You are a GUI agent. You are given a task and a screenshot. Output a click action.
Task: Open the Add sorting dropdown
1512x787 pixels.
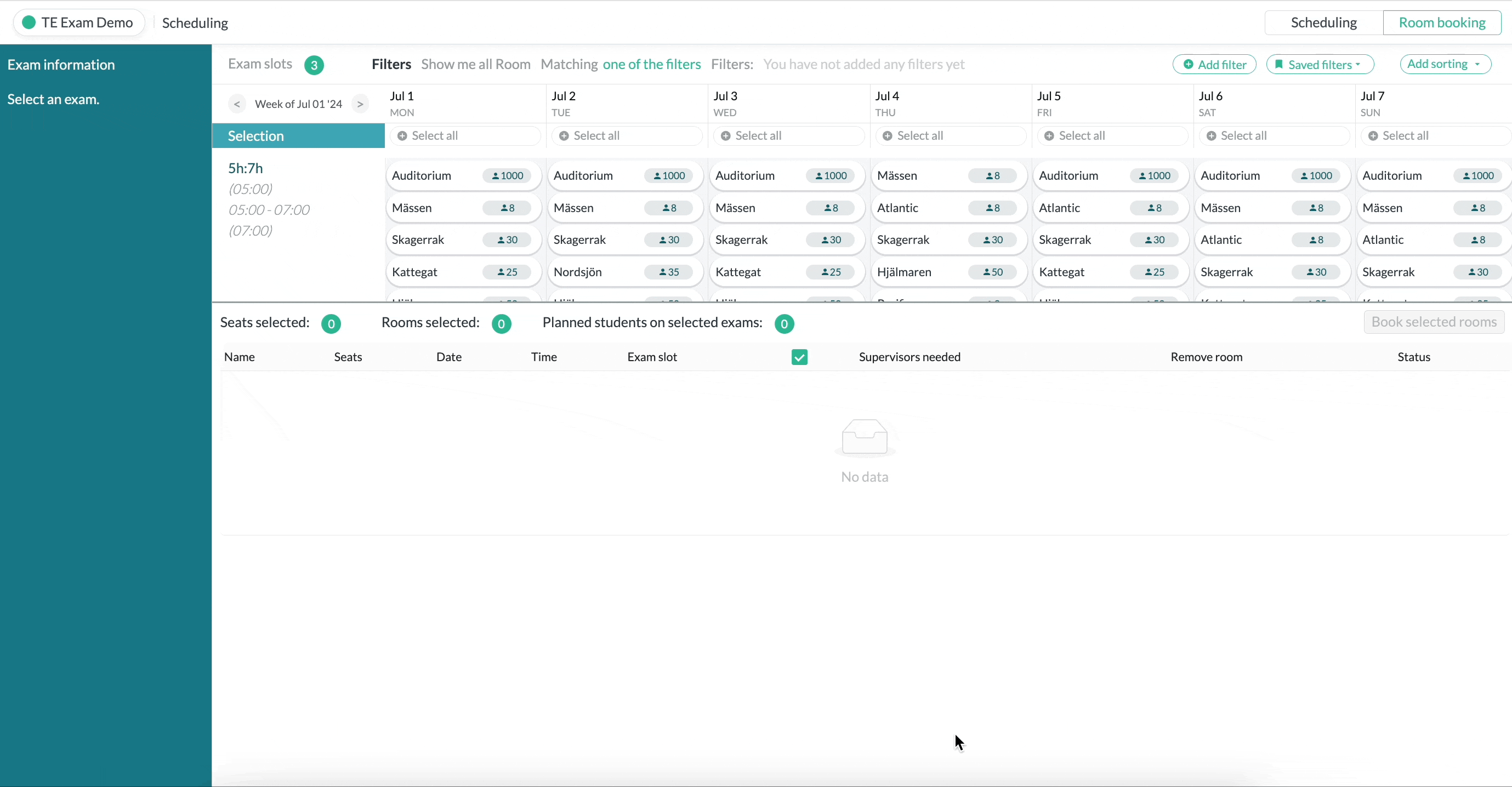1445,64
